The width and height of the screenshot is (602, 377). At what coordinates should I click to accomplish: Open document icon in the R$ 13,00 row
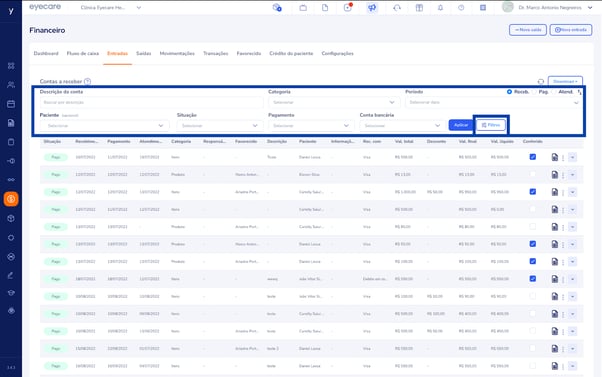coord(554,175)
